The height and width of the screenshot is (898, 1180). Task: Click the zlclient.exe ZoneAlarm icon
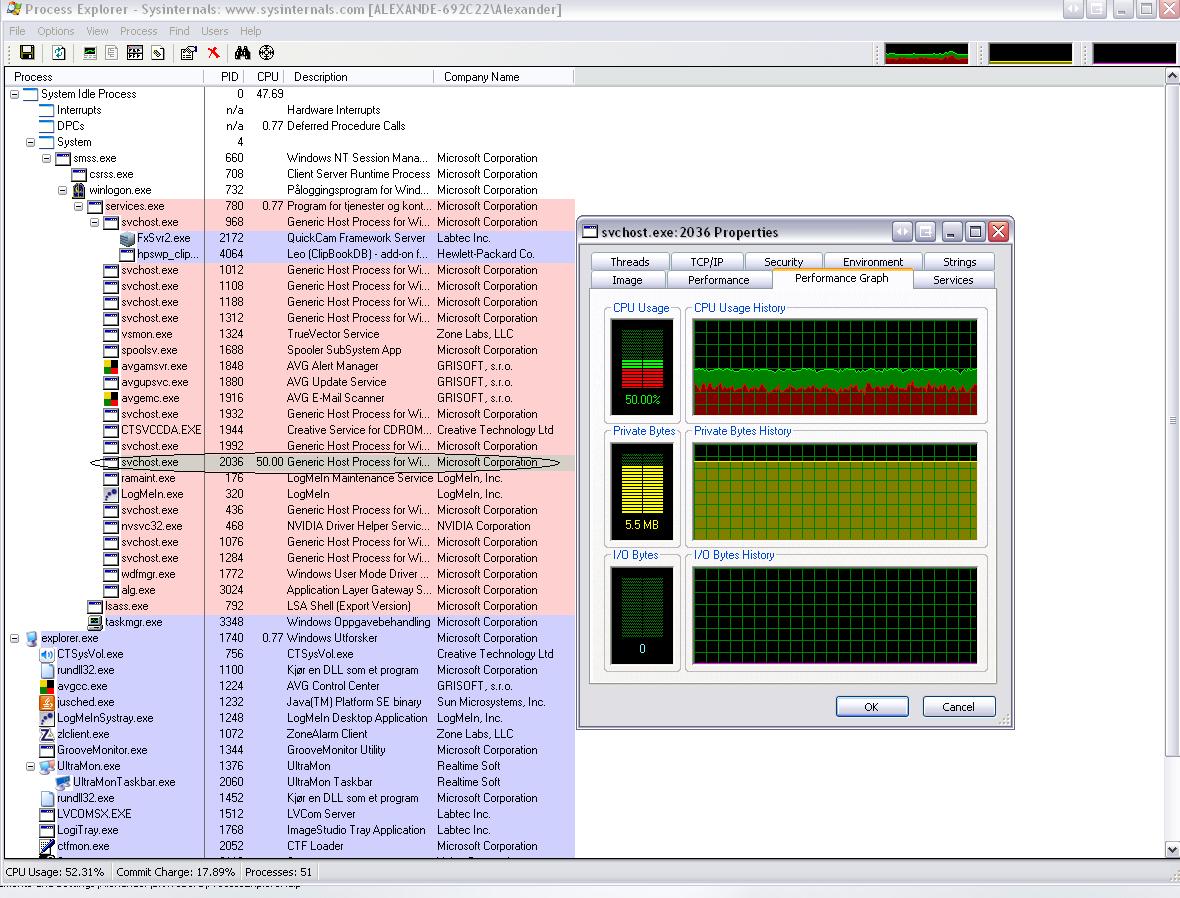pos(47,734)
